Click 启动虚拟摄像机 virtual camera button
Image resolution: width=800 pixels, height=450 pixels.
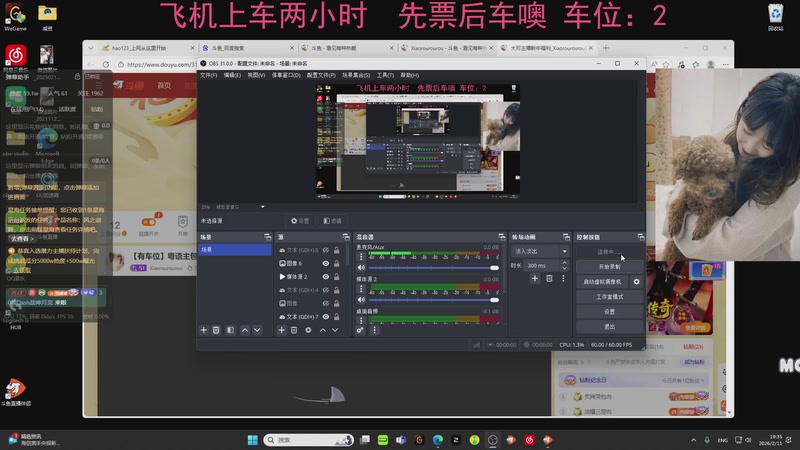point(603,282)
